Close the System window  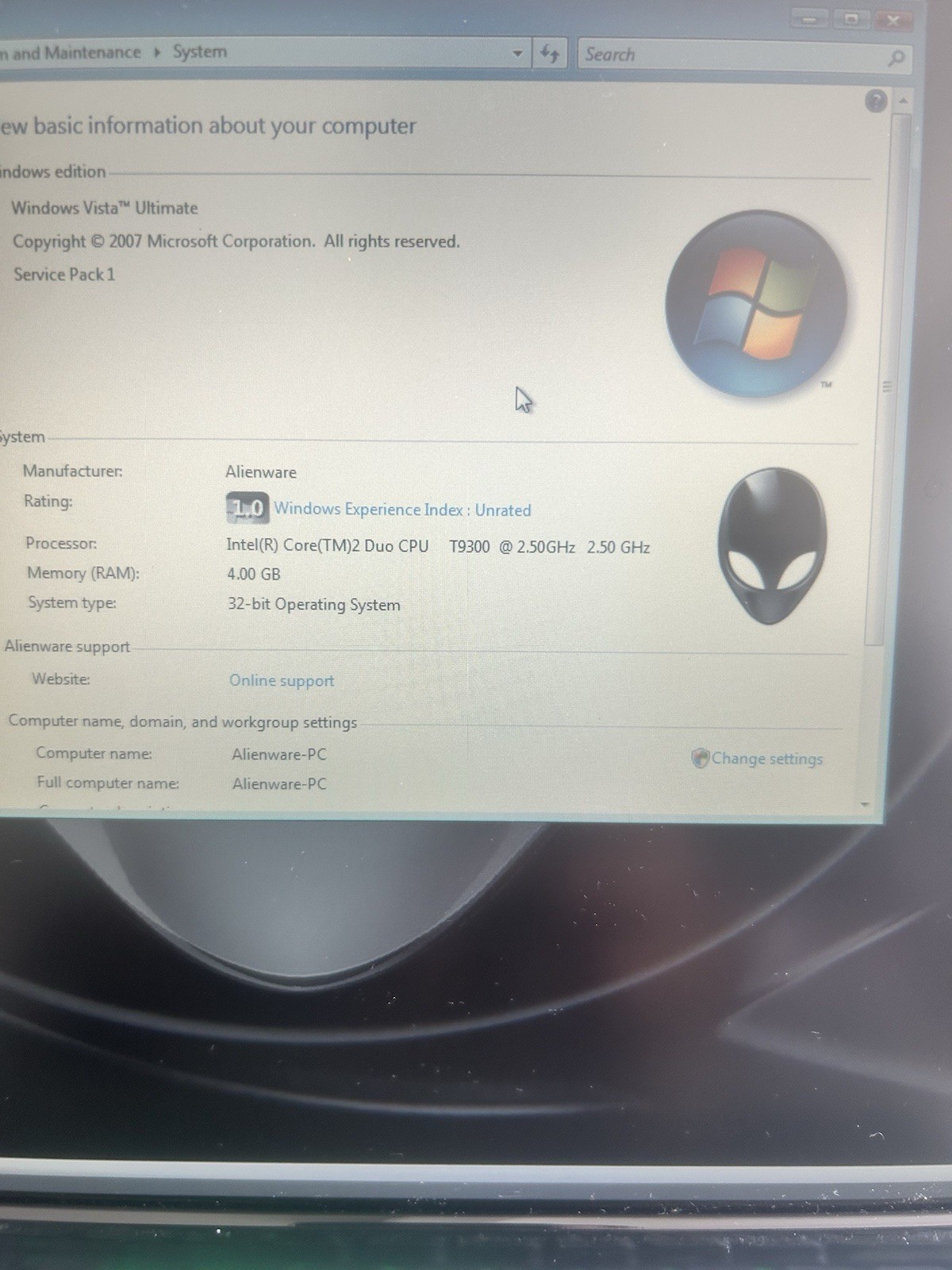pyautogui.click(x=893, y=20)
